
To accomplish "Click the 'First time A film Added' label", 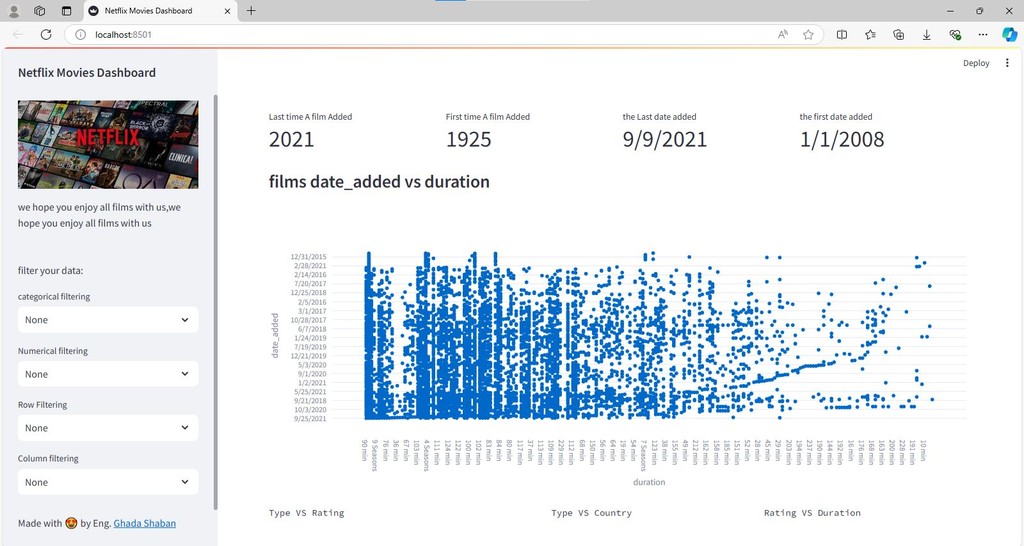I will (488, 117).
